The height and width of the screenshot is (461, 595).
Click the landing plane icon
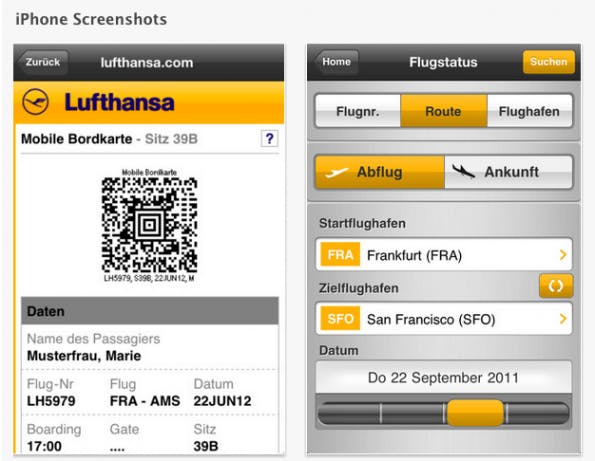463,171
